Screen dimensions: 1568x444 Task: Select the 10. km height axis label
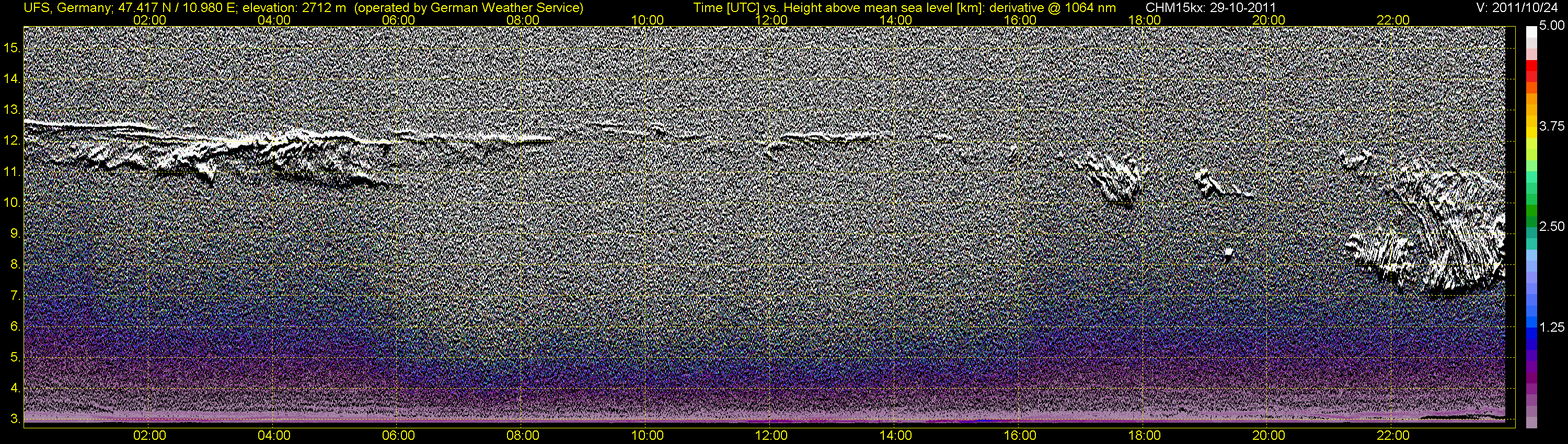coord(11,203)
